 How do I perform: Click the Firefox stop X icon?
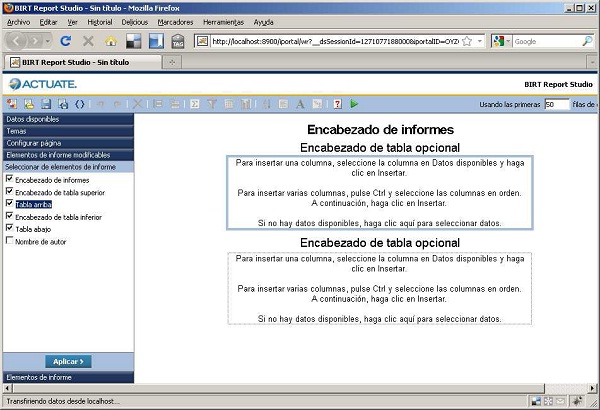(88, 41)
